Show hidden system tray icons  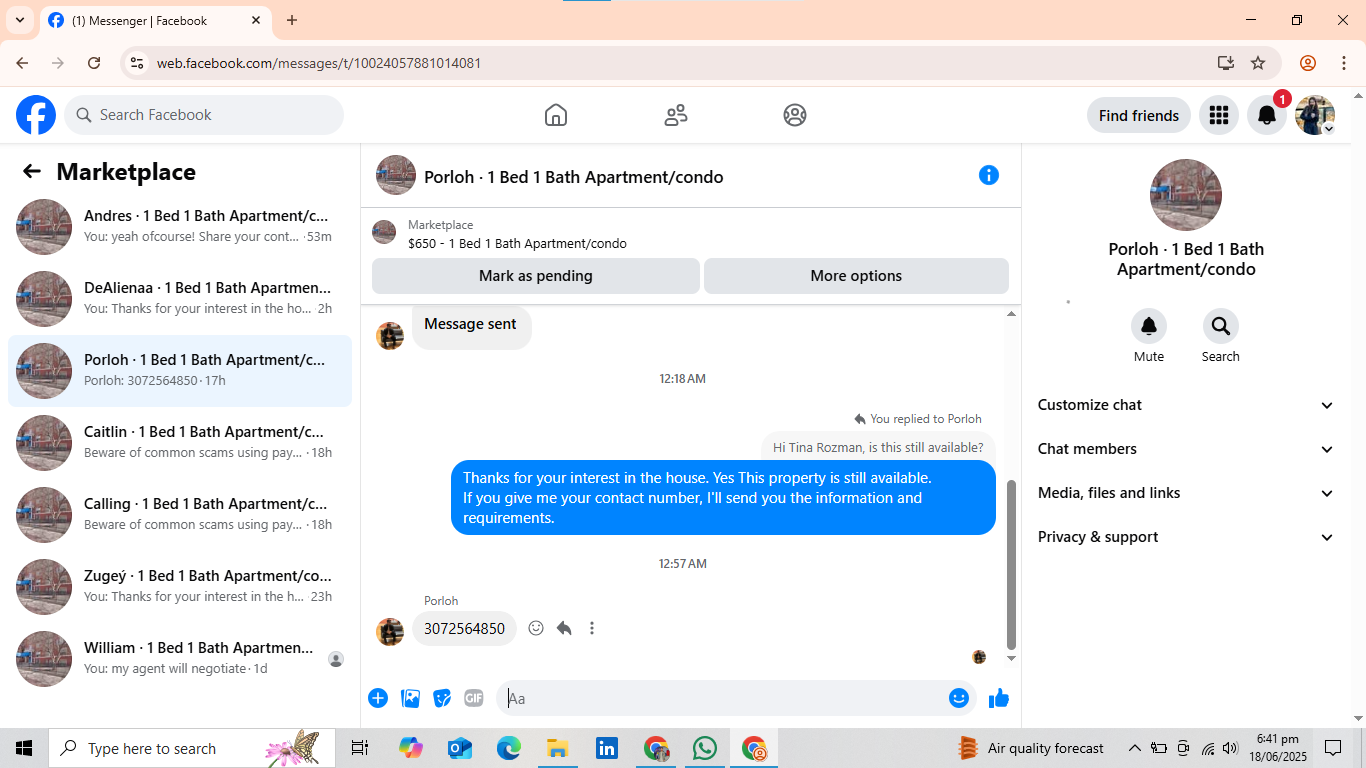pos(1135,748)
